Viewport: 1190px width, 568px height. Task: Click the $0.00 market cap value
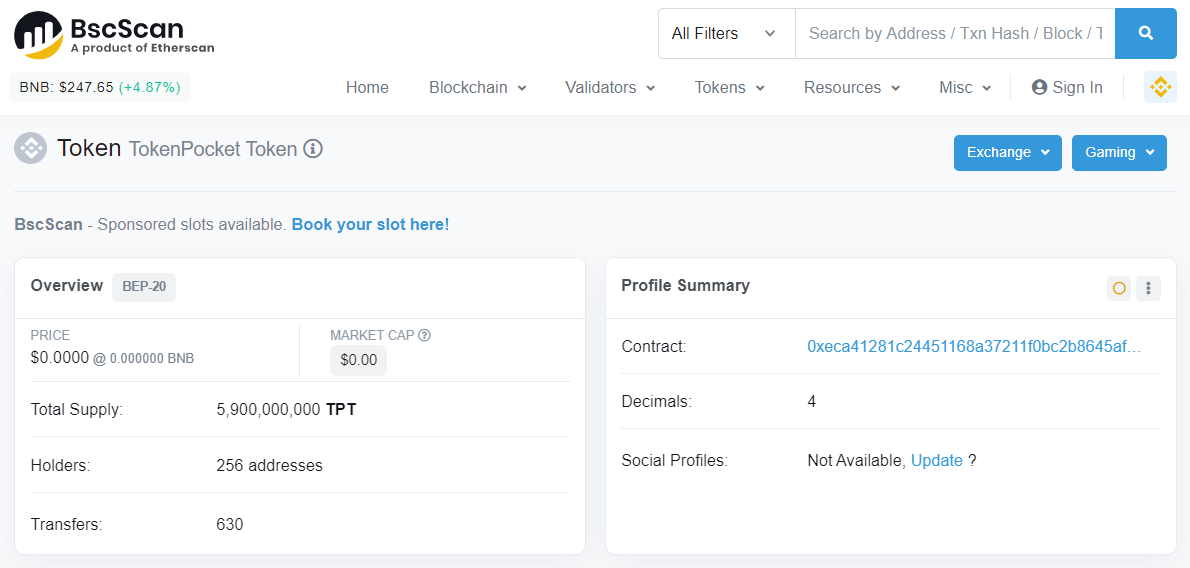pyautogui.click(x=358, y=361)
